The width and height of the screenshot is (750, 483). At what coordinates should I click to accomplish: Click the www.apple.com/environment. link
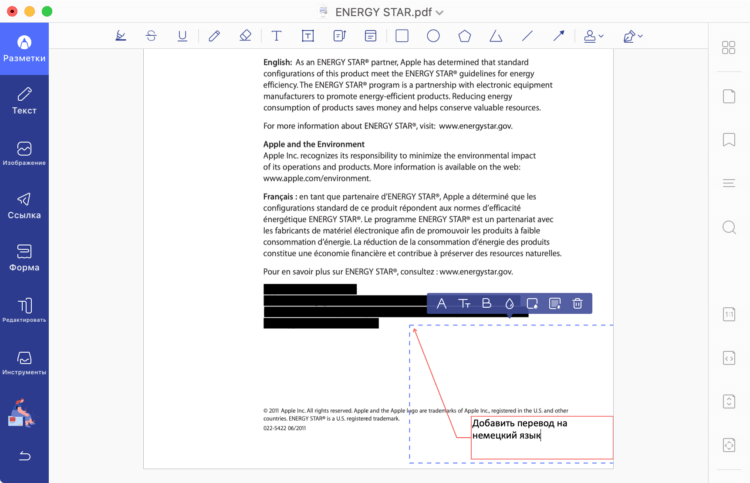(x=317, y=178)
